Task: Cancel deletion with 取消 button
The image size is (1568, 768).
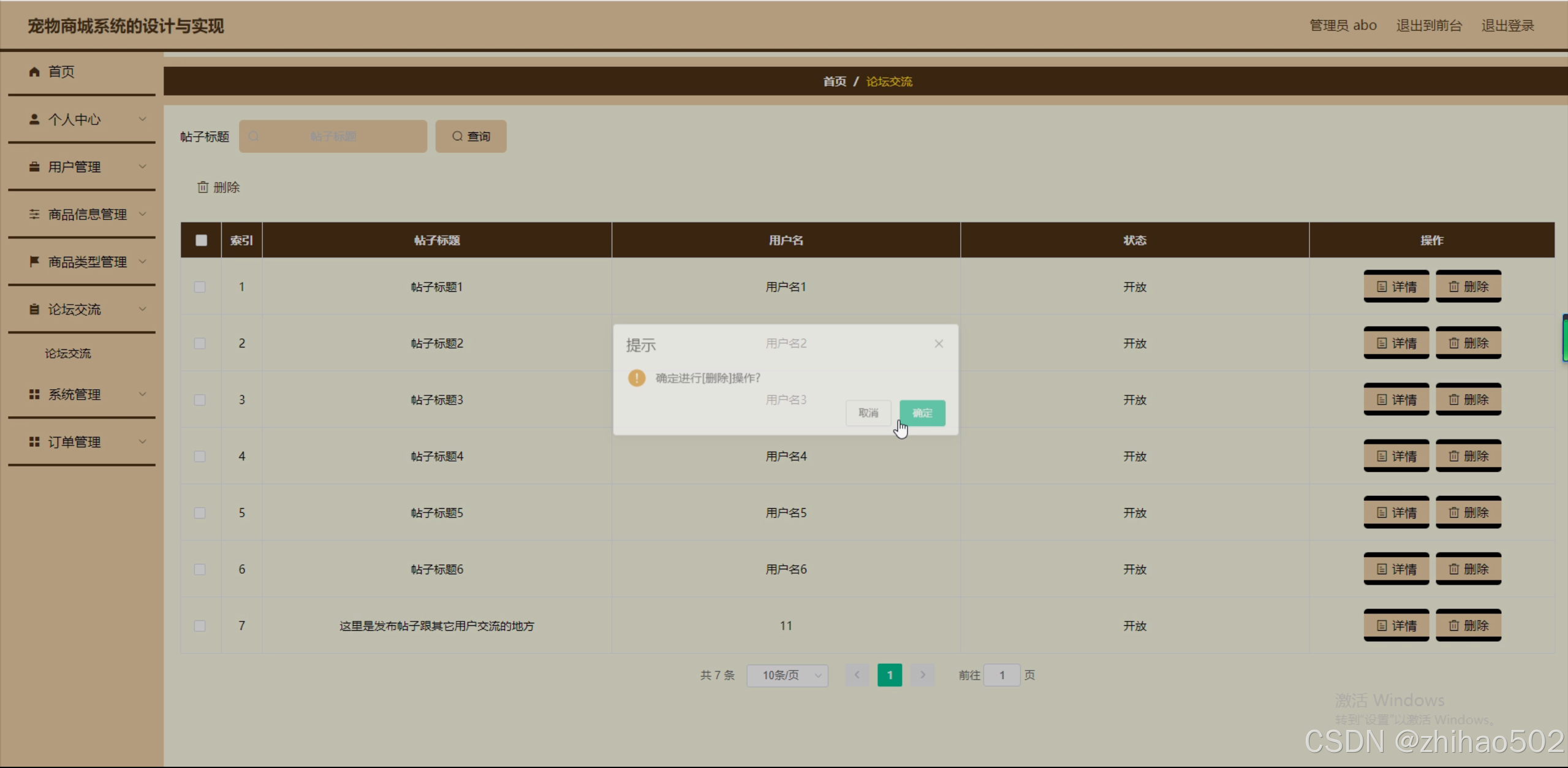Action: (868, 413)
